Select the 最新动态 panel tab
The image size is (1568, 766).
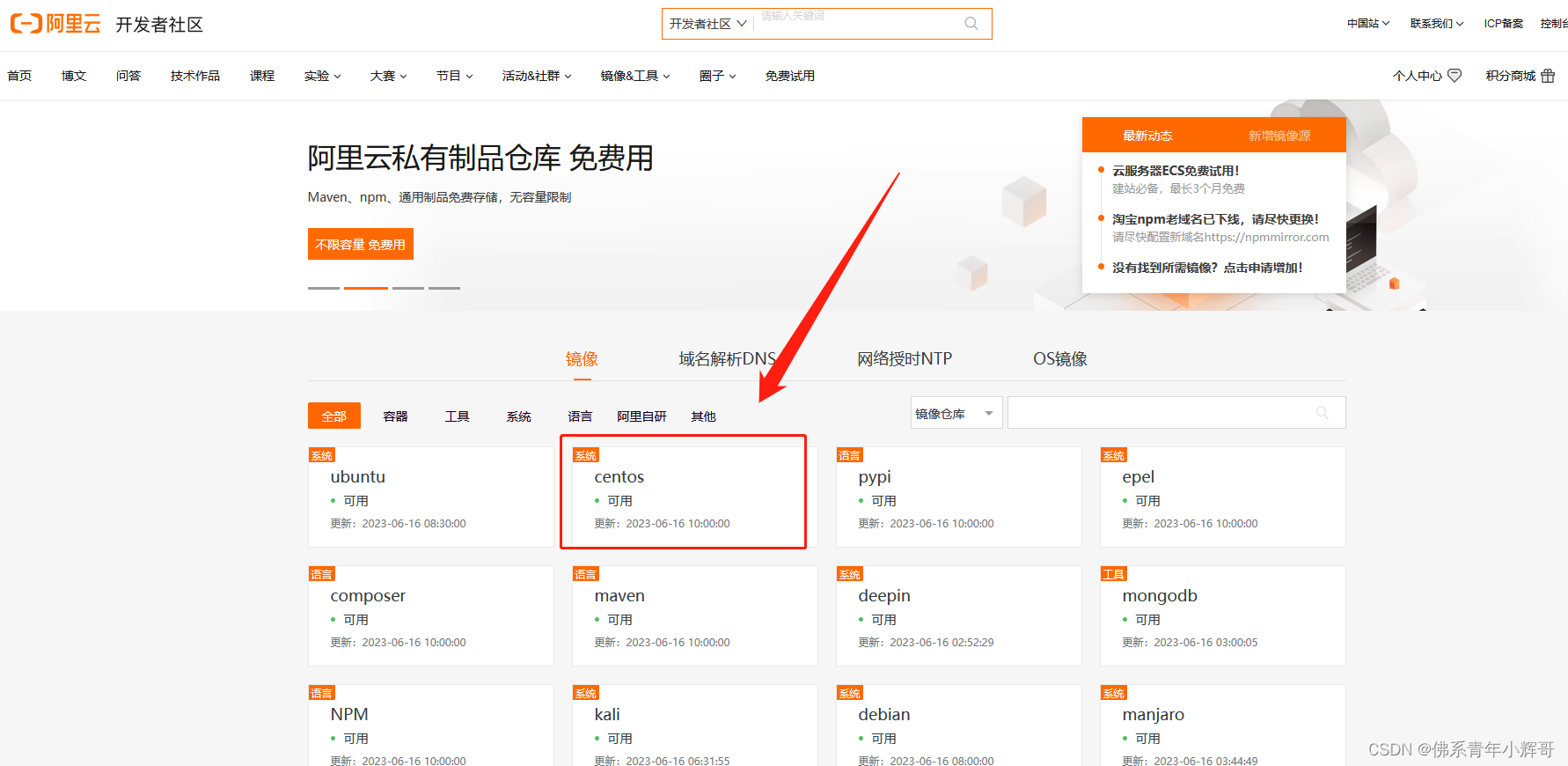pos(1147,136)
